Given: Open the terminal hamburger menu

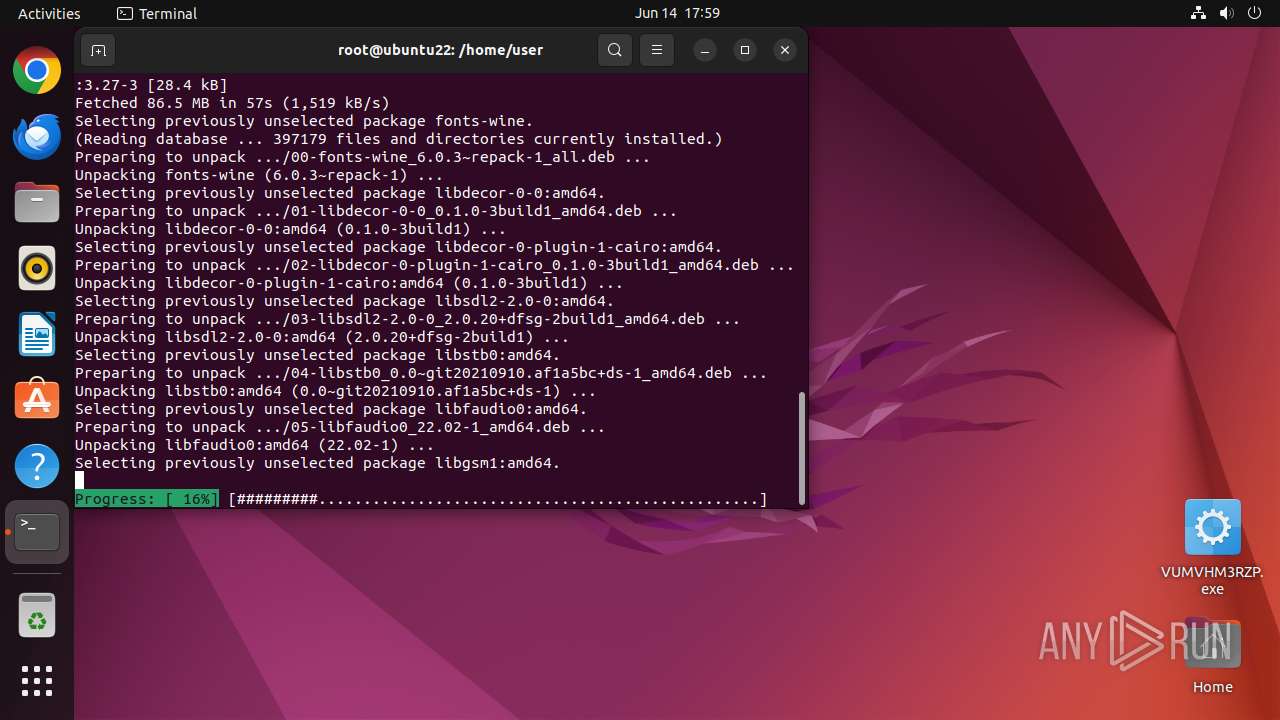Looking at the screenshot, I should [657, 50].
